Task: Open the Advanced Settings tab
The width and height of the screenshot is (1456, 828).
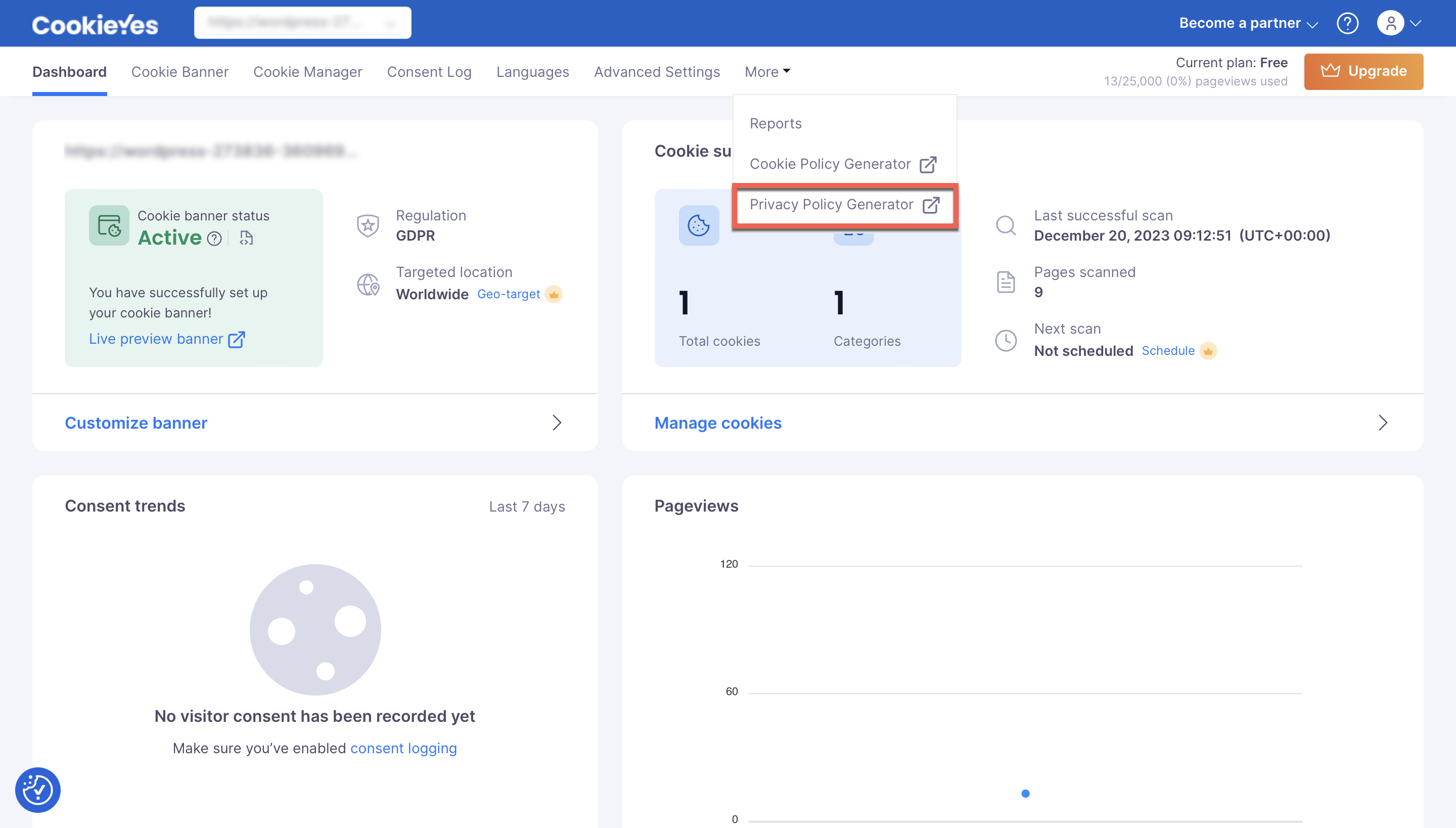Action: click(657, 72)
